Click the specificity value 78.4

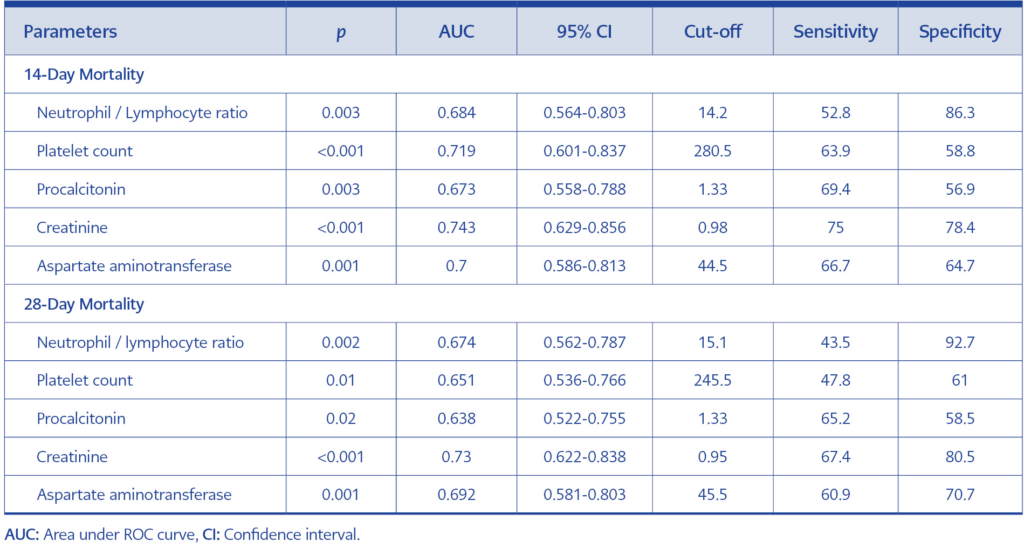[960, 228]
